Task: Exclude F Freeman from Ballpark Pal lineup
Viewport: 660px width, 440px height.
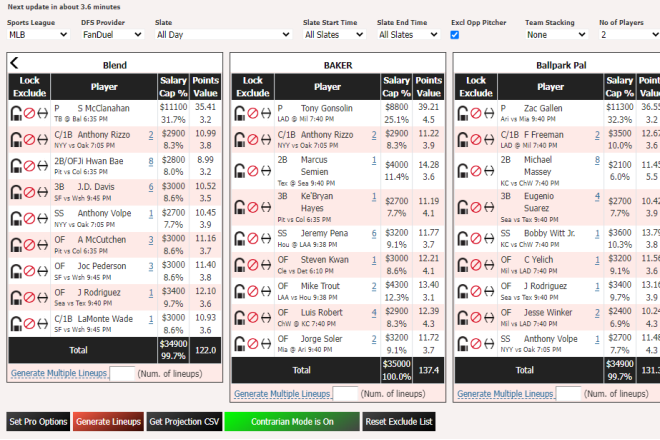Action: [476, 139]
